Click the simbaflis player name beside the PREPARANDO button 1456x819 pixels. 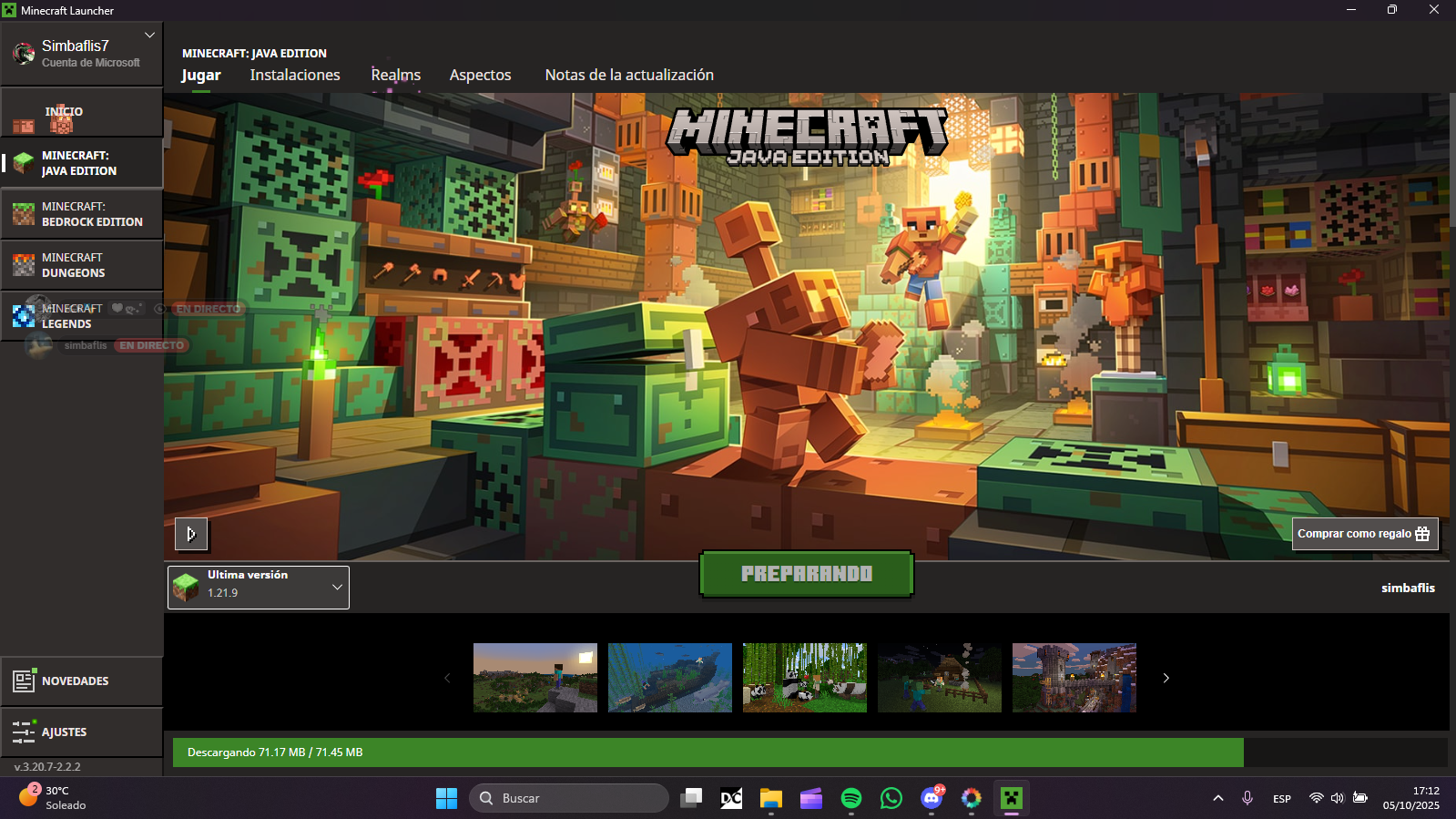1408,589
